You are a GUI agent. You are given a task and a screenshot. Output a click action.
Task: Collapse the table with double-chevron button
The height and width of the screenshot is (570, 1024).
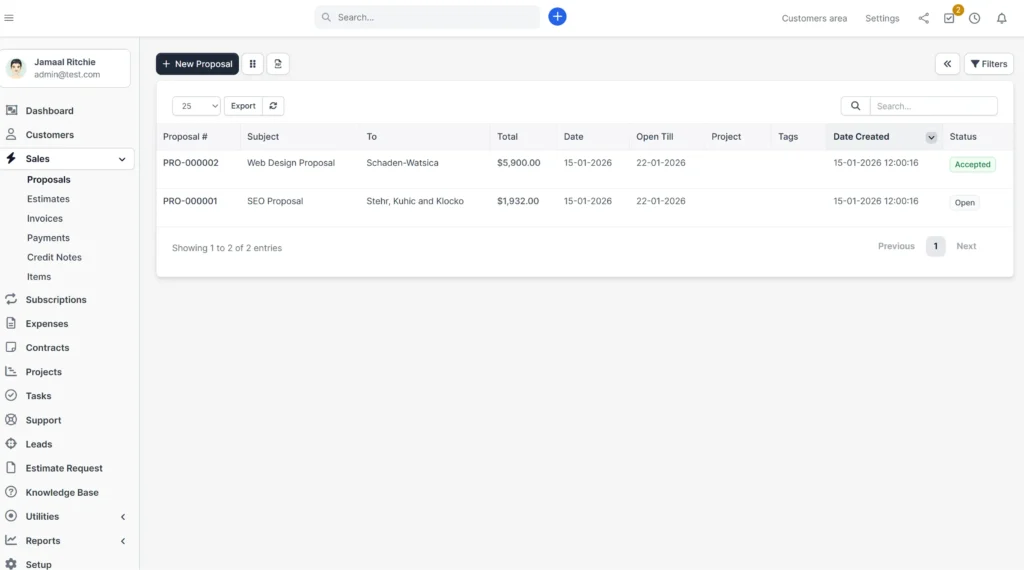click(x=947, y=64)
